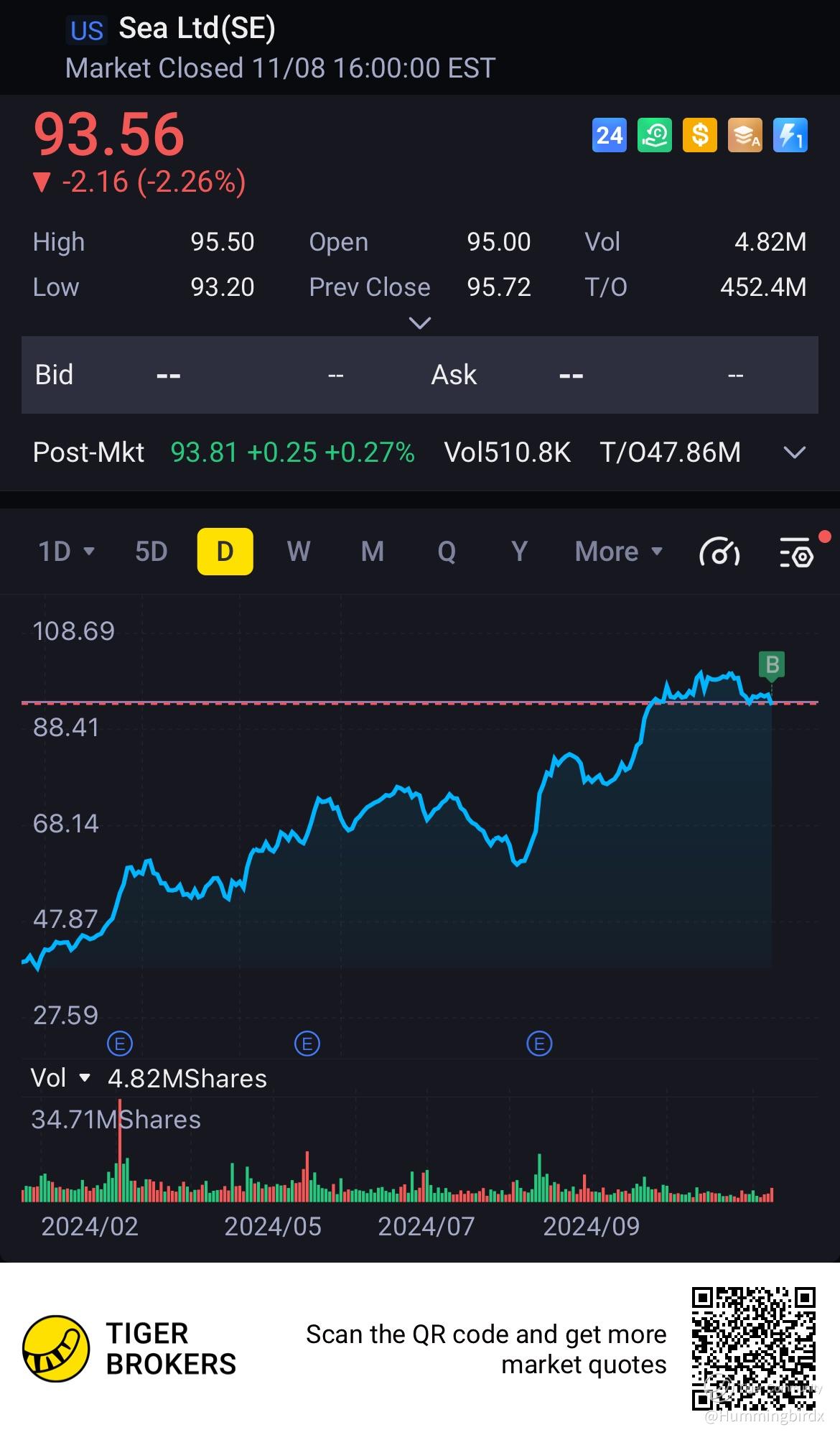The width and height of the screenshot is (840, 1435).
Task: Expand quote details chevron below Prev Close
Action: pos(419,323)
